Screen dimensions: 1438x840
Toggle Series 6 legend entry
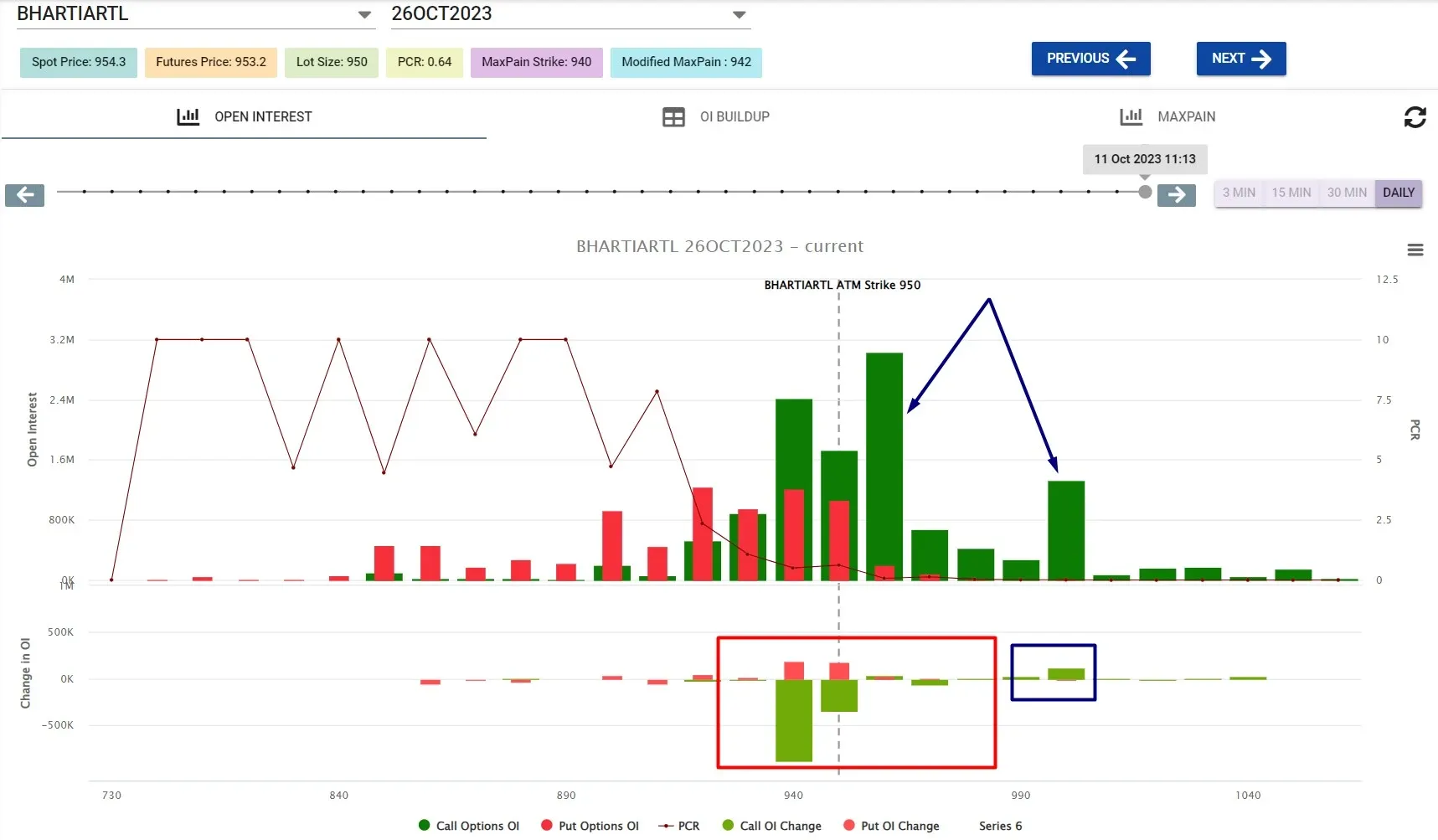[x=1000, y=826]
